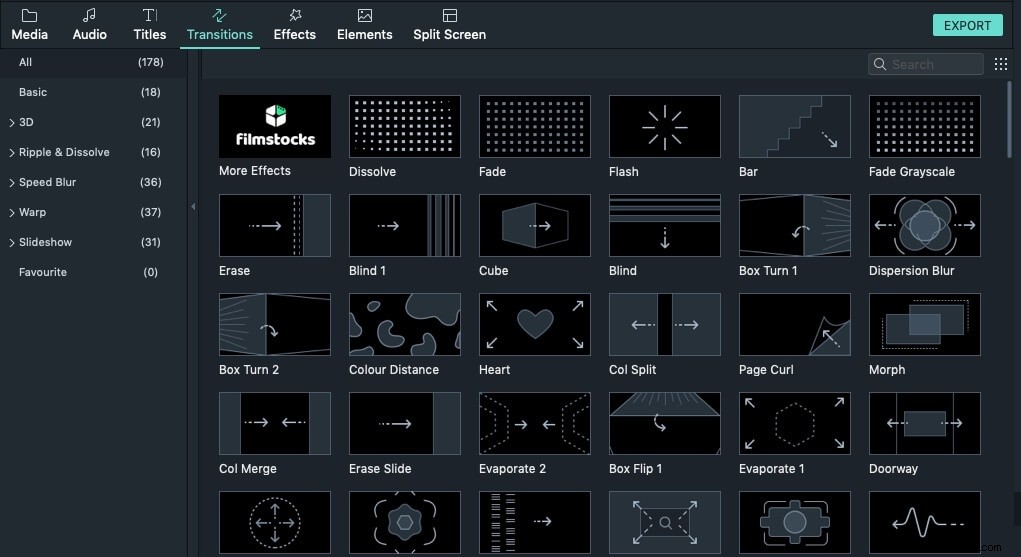Open the Elements tab

click(365, 25)
